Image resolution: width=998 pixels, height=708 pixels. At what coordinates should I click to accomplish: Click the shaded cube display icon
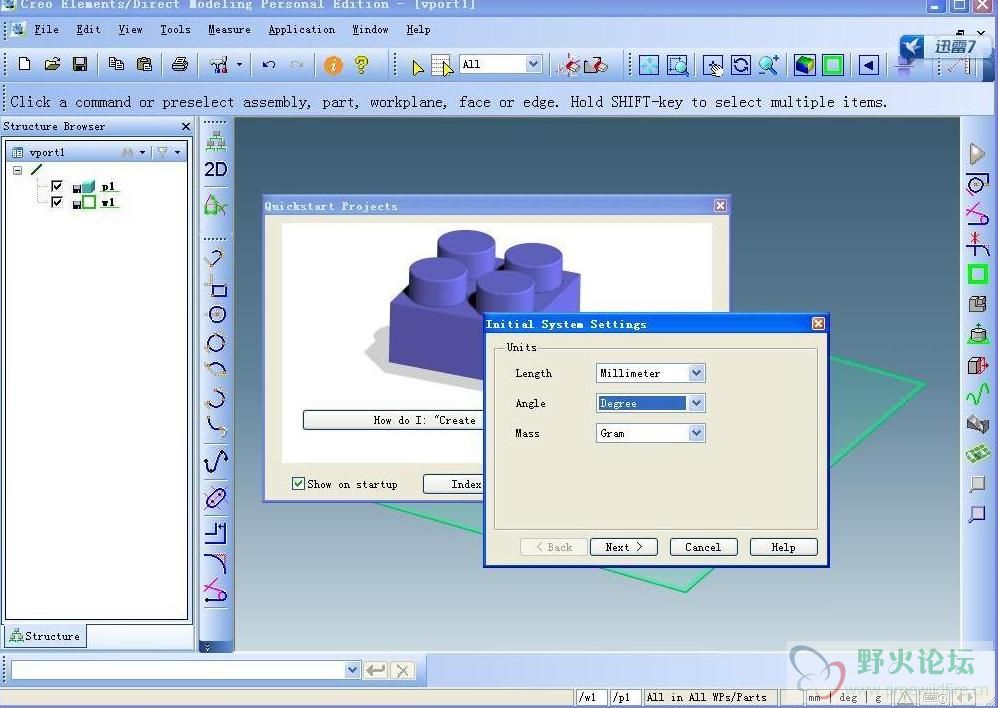[805, 65]
